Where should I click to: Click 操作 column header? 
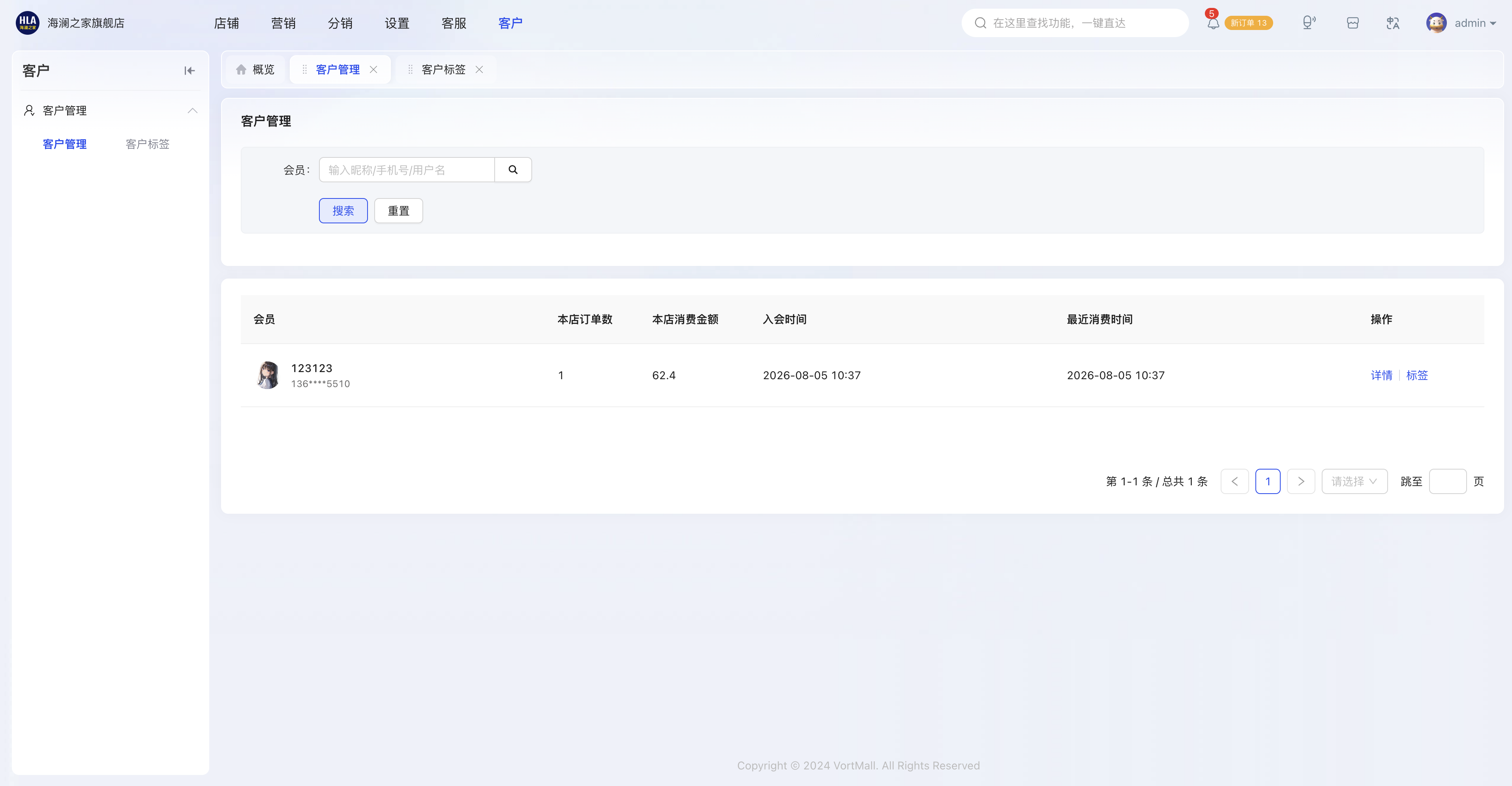1381,319
